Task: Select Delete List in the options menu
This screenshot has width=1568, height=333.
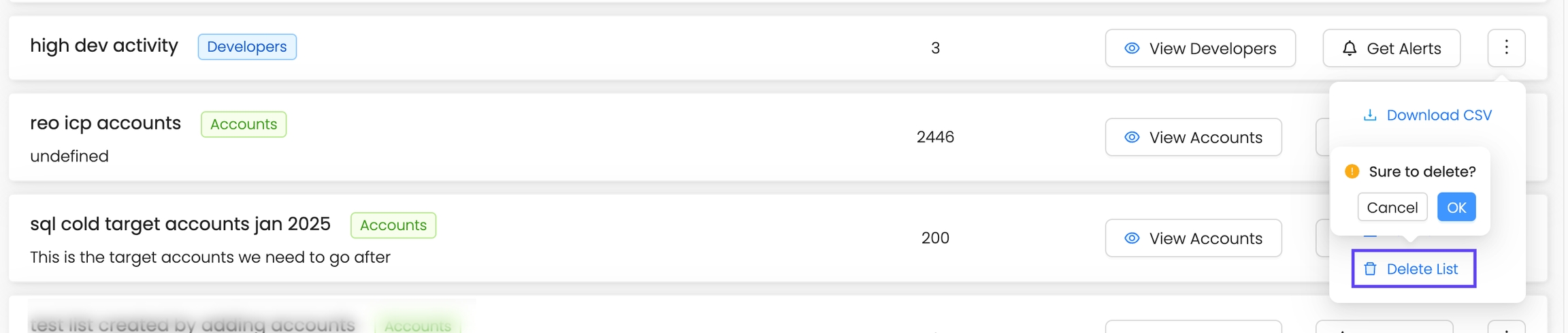Action: click(1422, 269)
